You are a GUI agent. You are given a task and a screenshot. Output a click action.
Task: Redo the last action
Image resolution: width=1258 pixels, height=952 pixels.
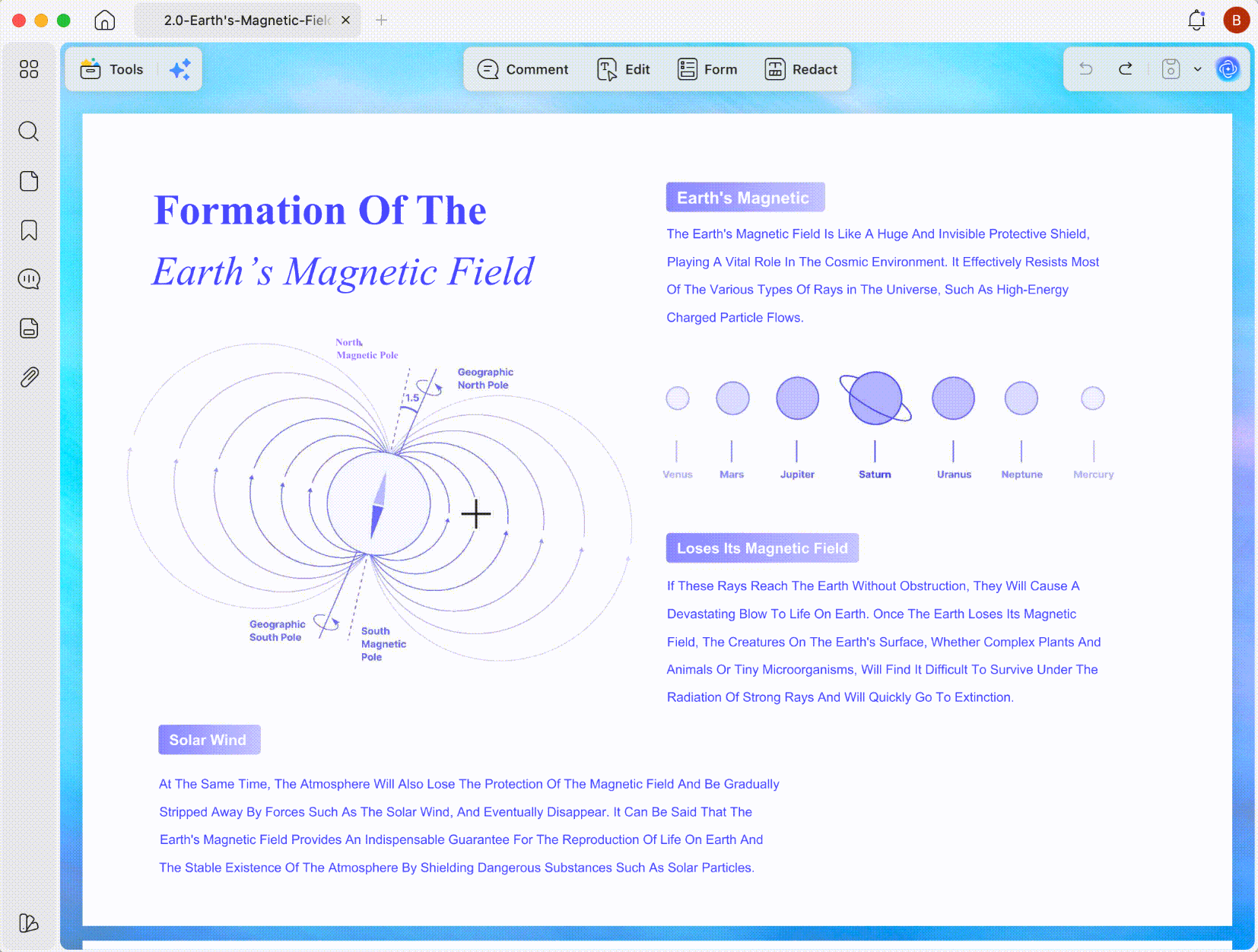1126,69
